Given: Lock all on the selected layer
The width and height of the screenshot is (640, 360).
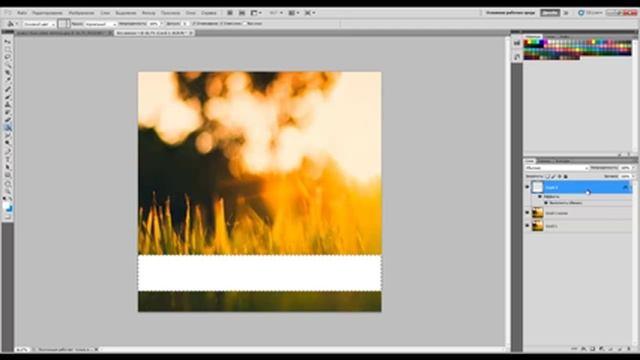Looking at the screenshot, I should [x=566, y=176].
